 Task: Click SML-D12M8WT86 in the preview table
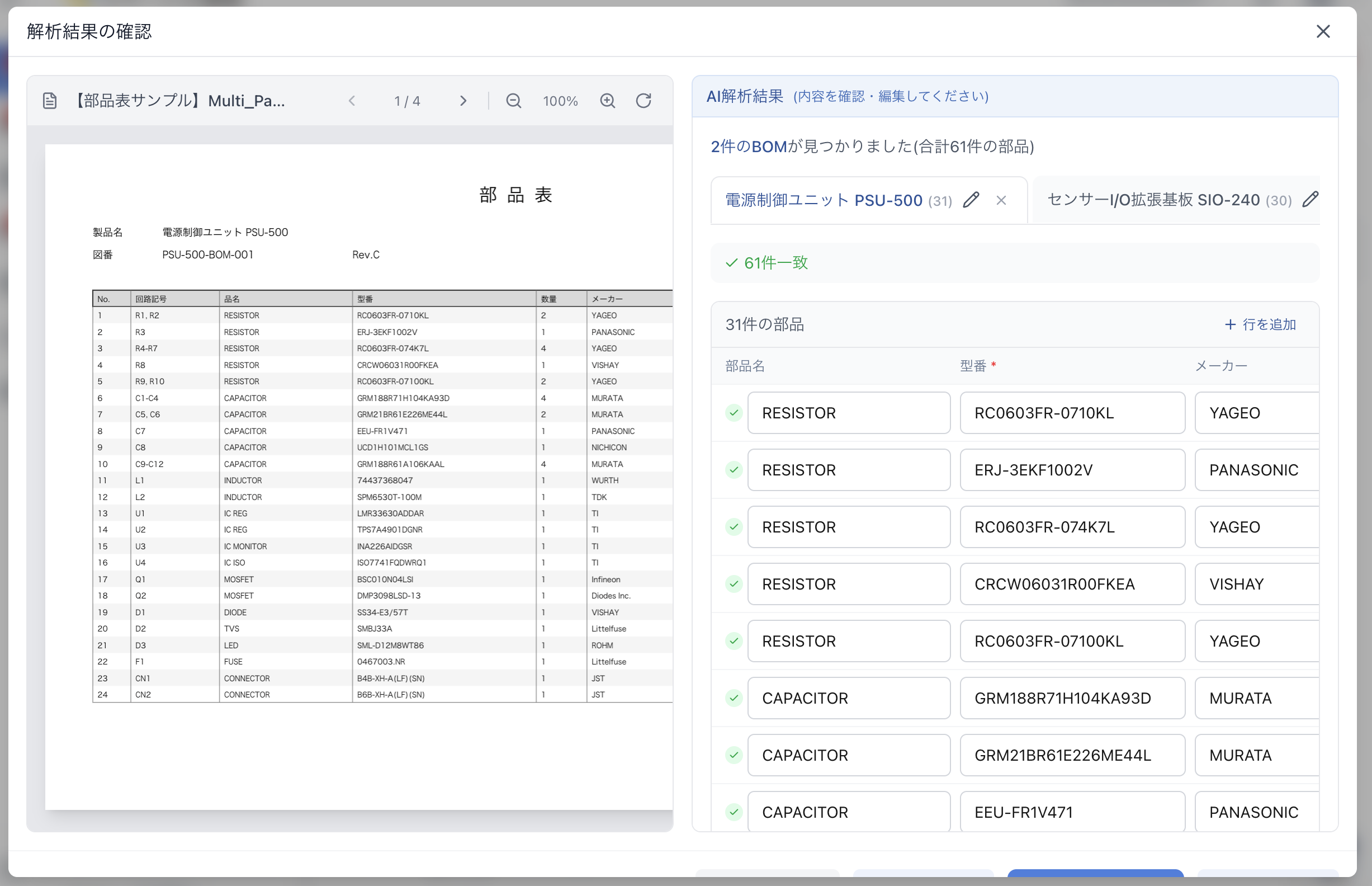point(390,645)
